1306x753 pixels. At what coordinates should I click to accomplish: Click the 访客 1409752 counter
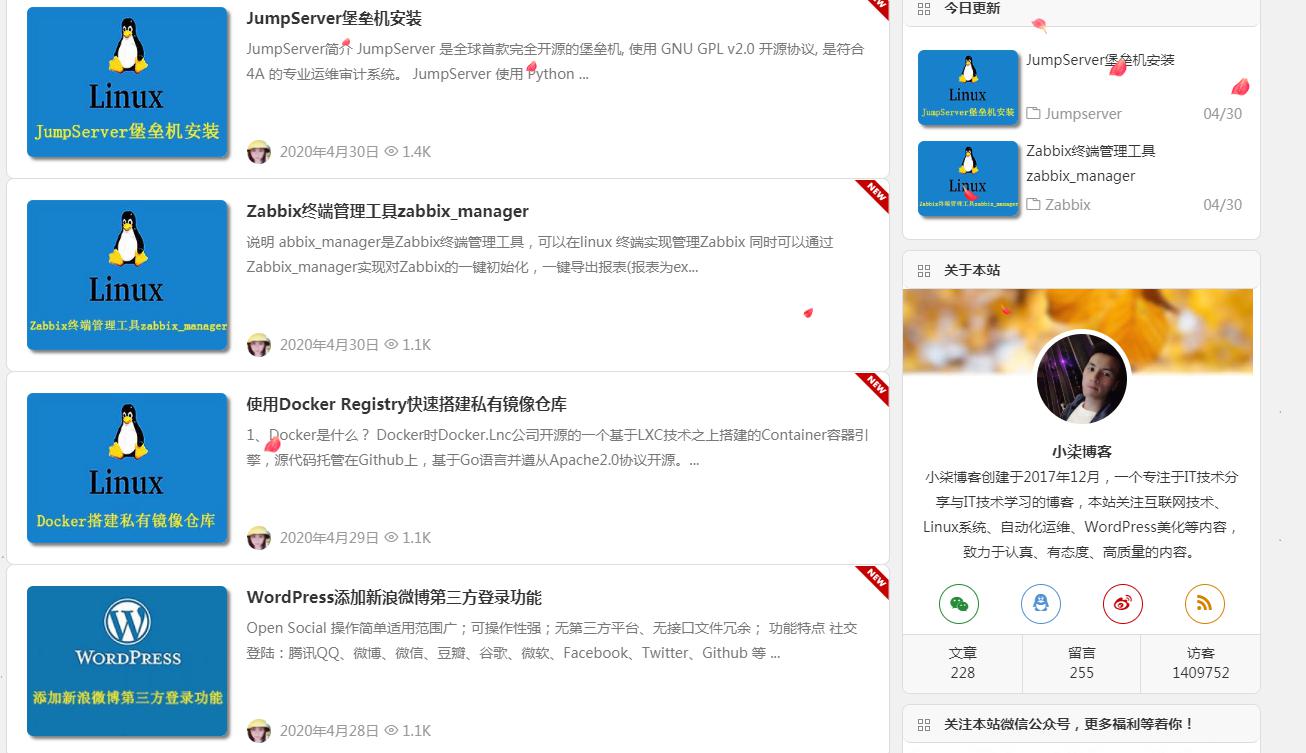1200,663
